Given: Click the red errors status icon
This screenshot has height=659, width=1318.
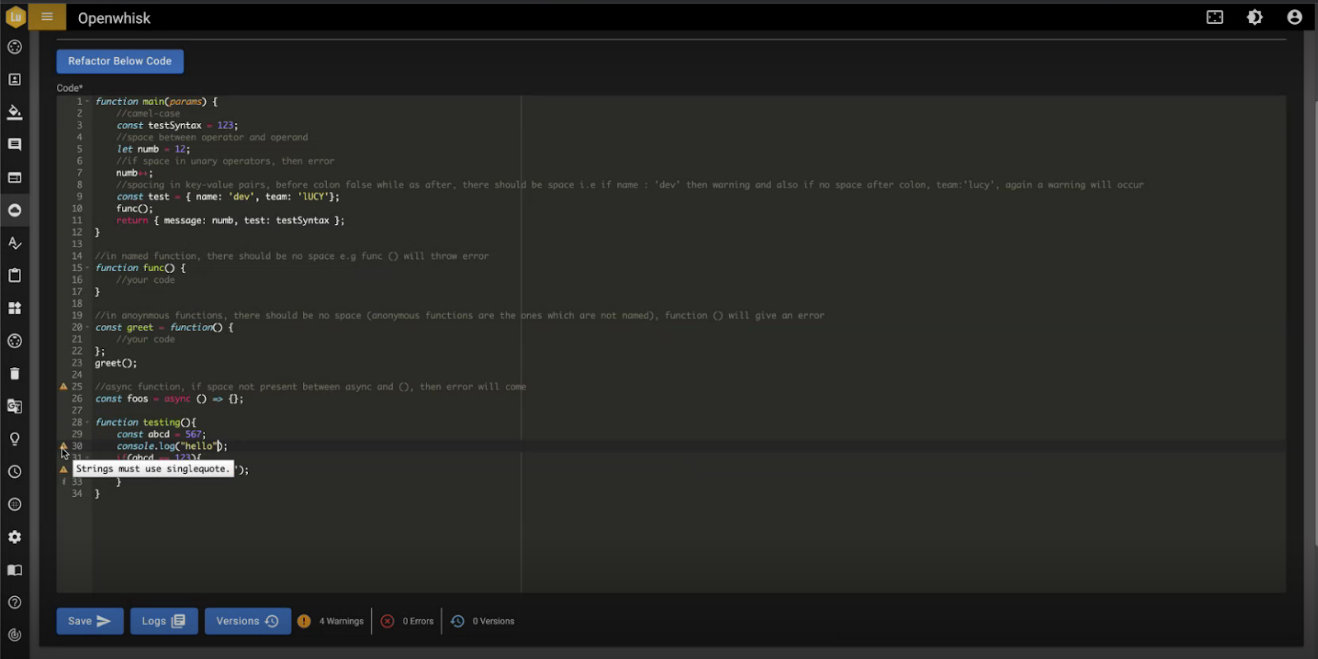Looking at the screenshot, I should (x=387, y=621).
